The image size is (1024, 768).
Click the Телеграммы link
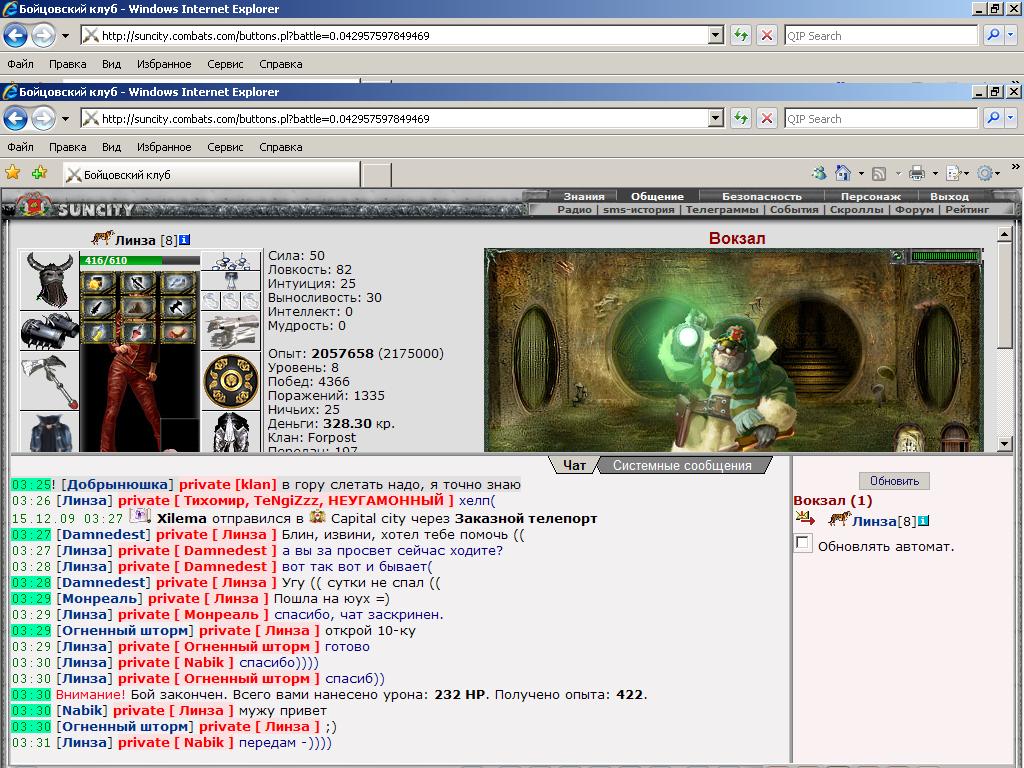(x=722, y=210)
